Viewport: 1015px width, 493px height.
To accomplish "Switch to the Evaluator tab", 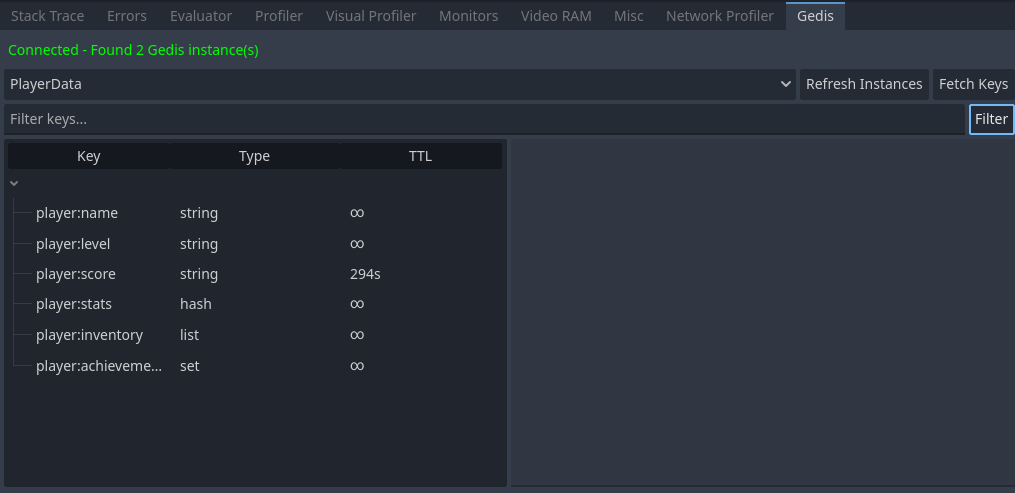I will coord(201,16).
